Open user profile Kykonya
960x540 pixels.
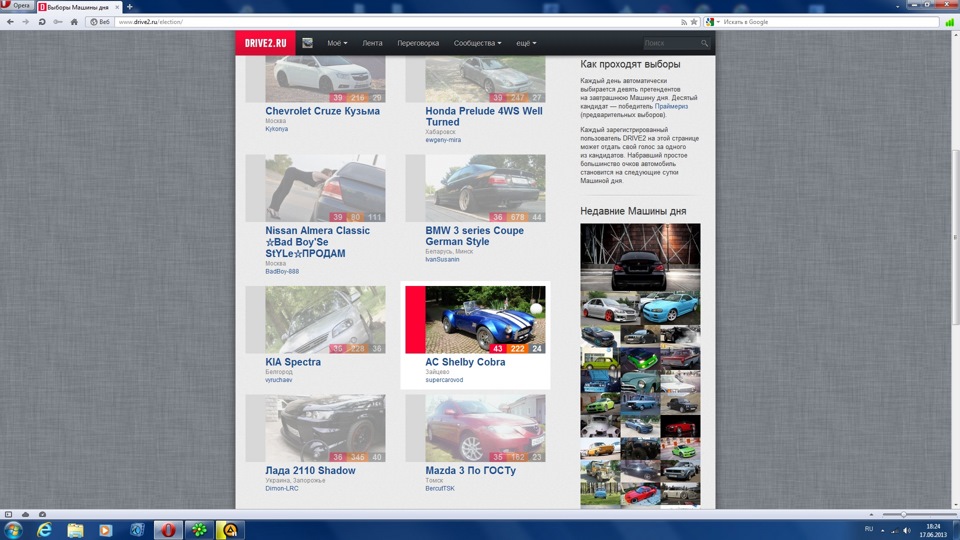(276, 129)
